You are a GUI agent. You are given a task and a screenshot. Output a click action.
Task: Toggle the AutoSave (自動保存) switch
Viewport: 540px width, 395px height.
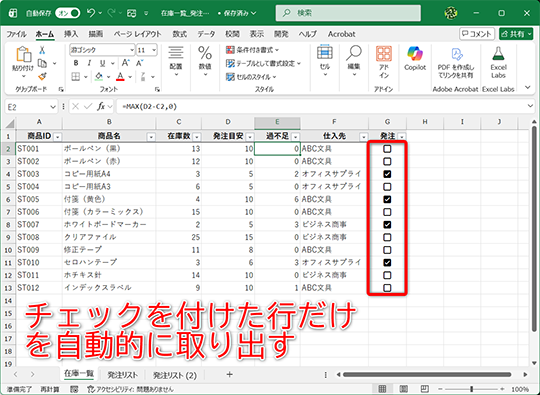pyautogui.click(x=68, y=13)
